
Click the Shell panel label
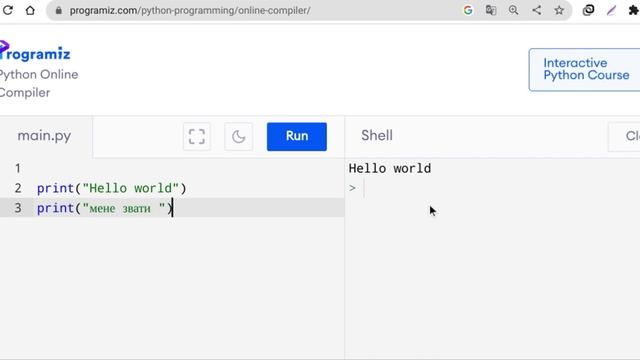377,136
